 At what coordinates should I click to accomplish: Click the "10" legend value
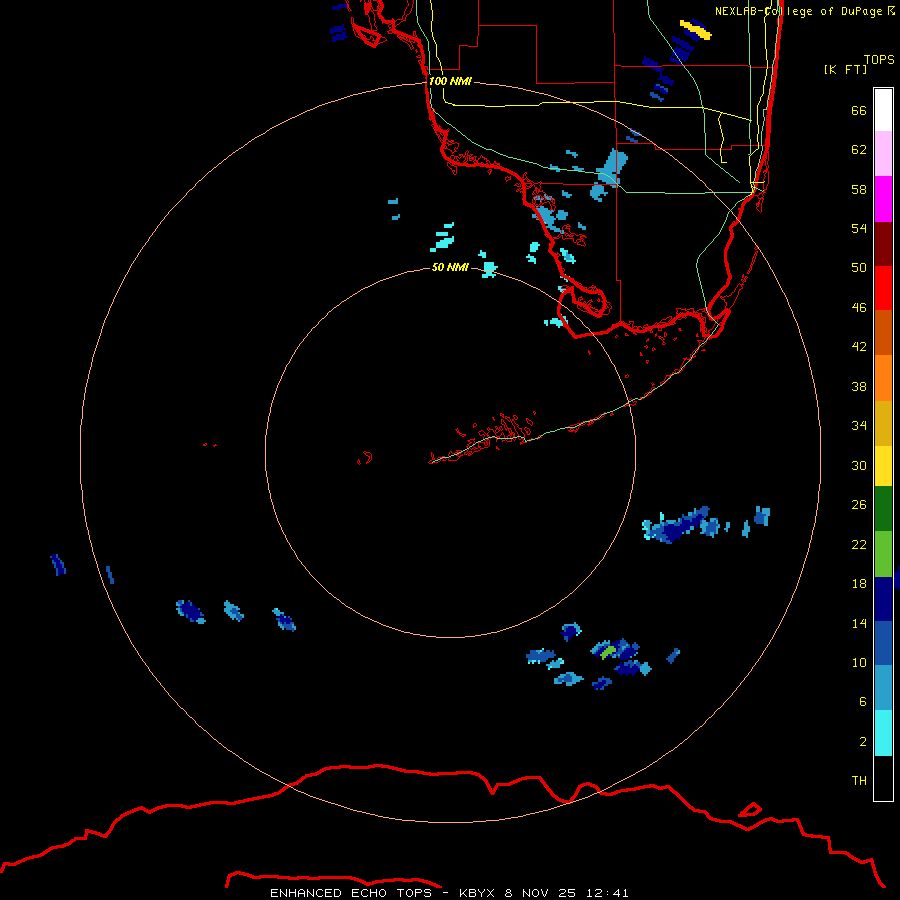coord(859,663)
